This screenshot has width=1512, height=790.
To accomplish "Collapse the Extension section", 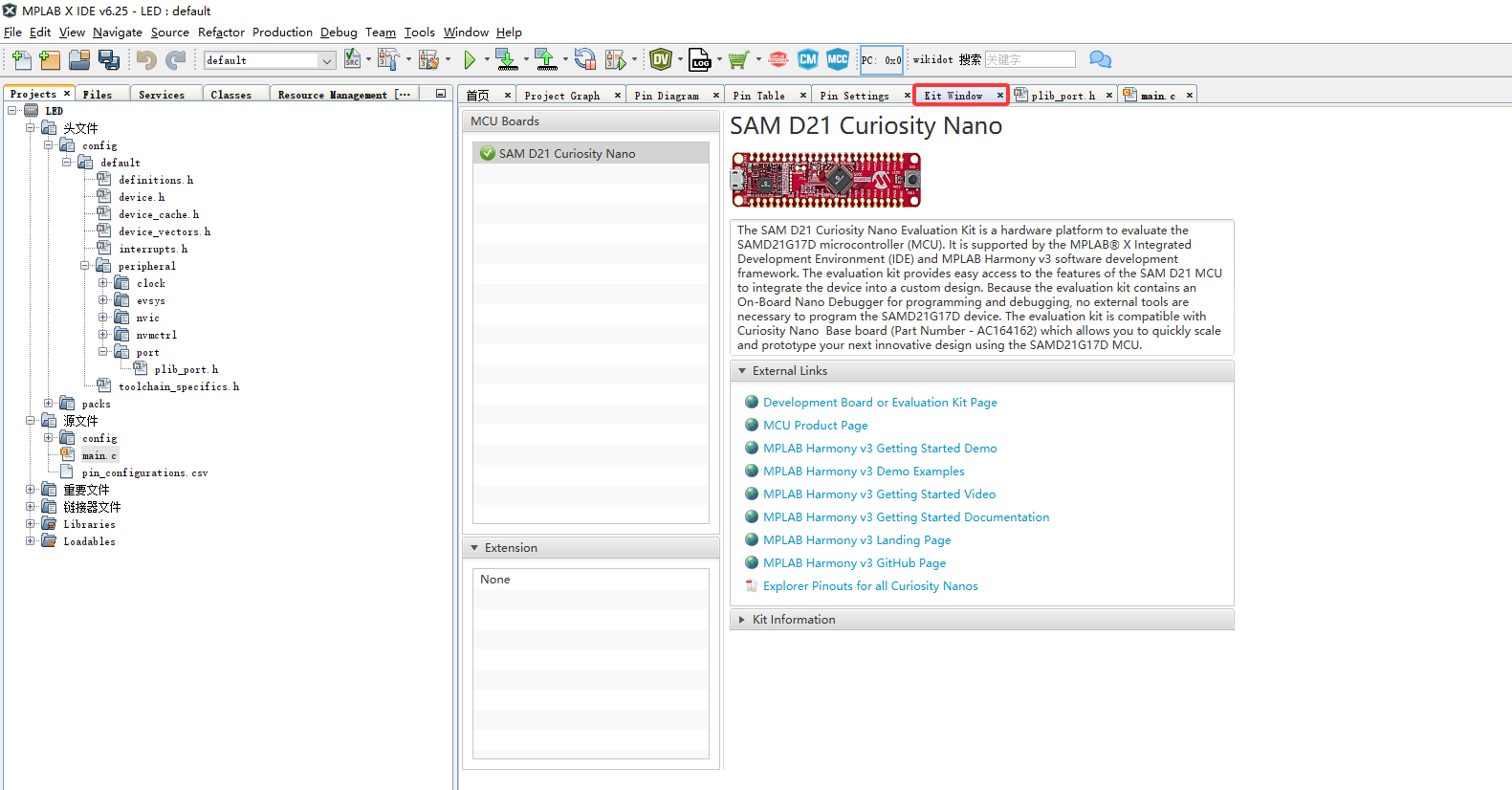I will coord(474,548).
